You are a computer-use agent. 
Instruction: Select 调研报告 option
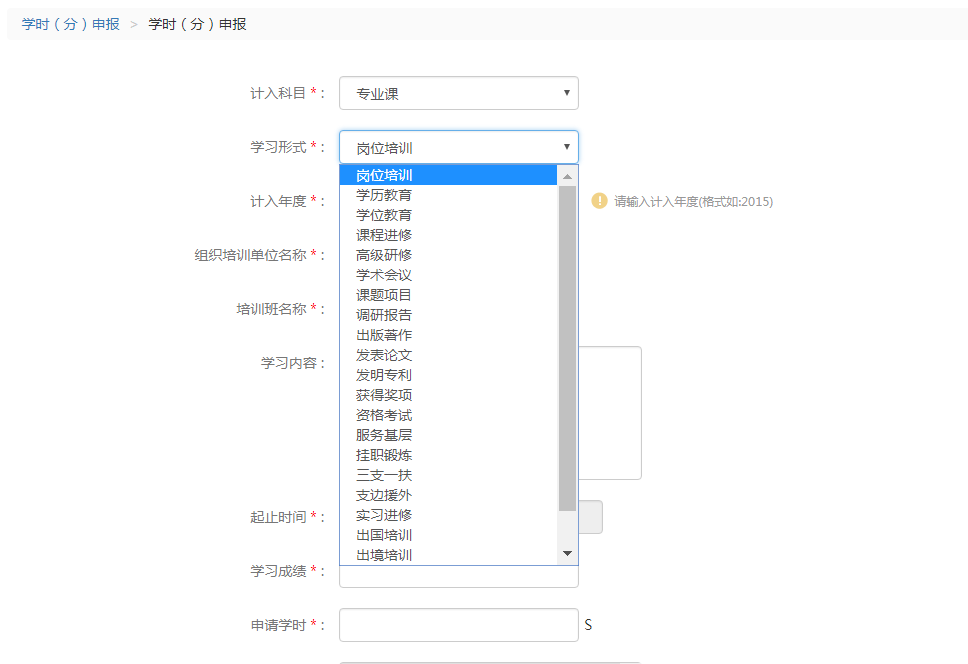point(384,315)
